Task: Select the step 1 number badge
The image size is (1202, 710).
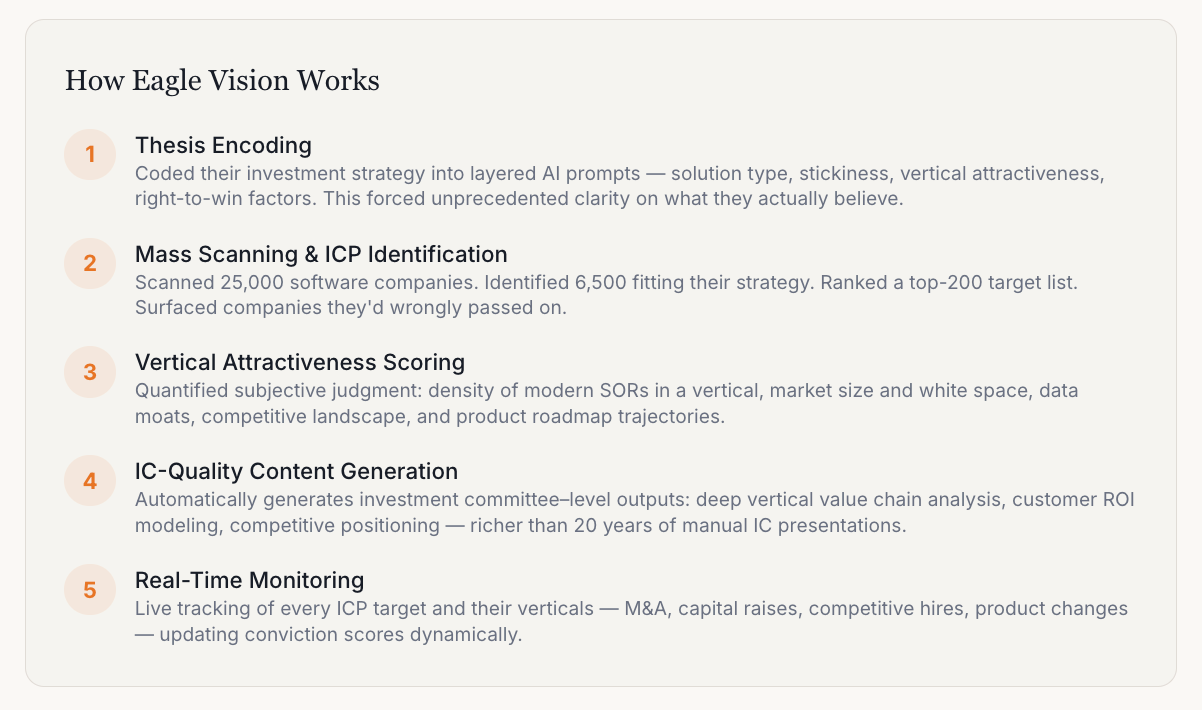Action: pos(90,154)
